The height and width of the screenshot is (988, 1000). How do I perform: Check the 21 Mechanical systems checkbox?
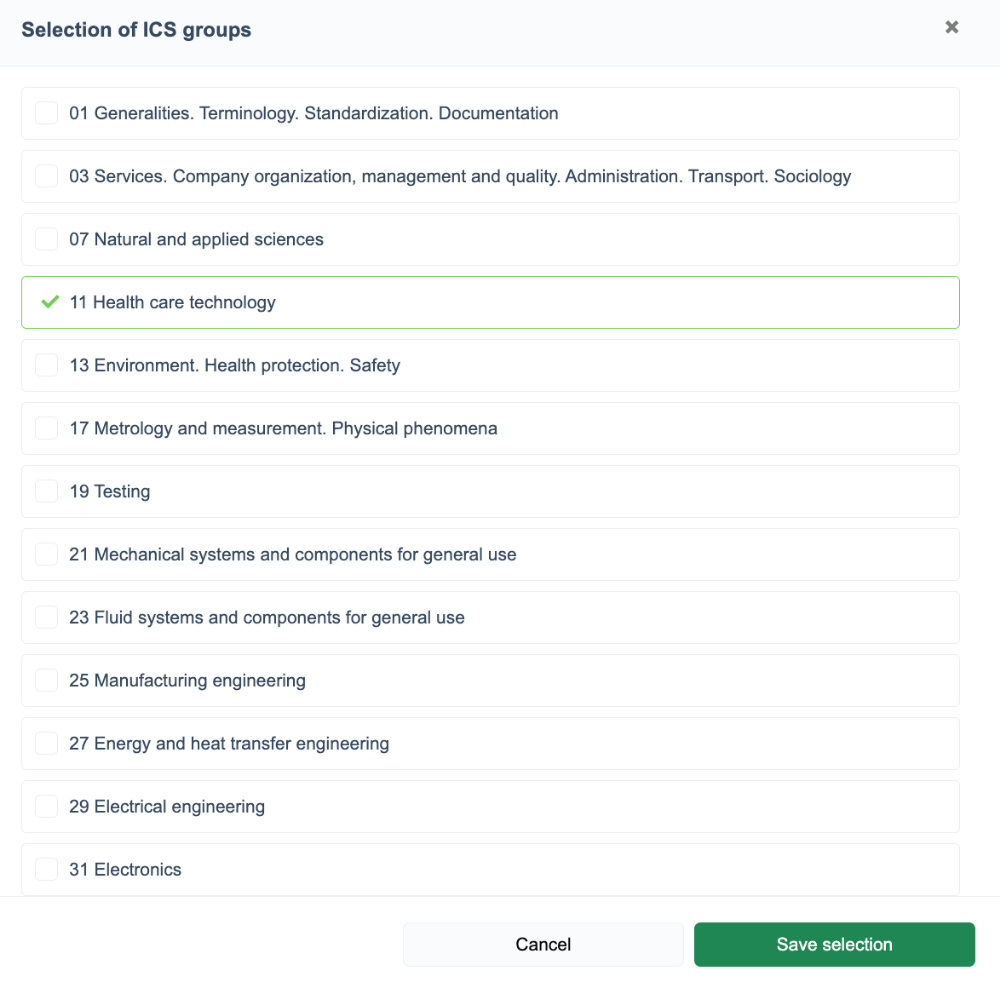(x=47, y=554)
